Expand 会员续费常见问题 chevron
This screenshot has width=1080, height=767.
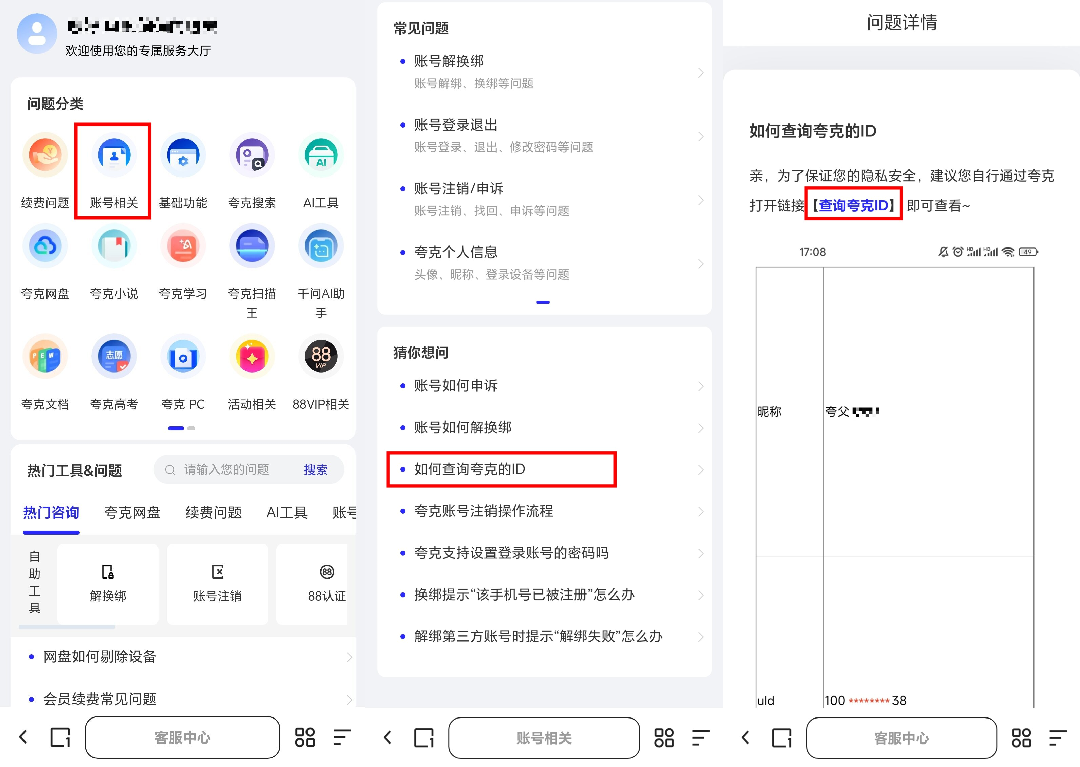[x=349, y=700]
